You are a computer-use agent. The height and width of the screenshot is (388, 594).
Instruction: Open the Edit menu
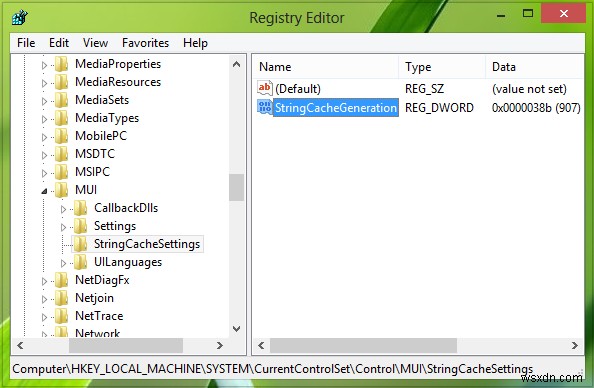point(59,43)
